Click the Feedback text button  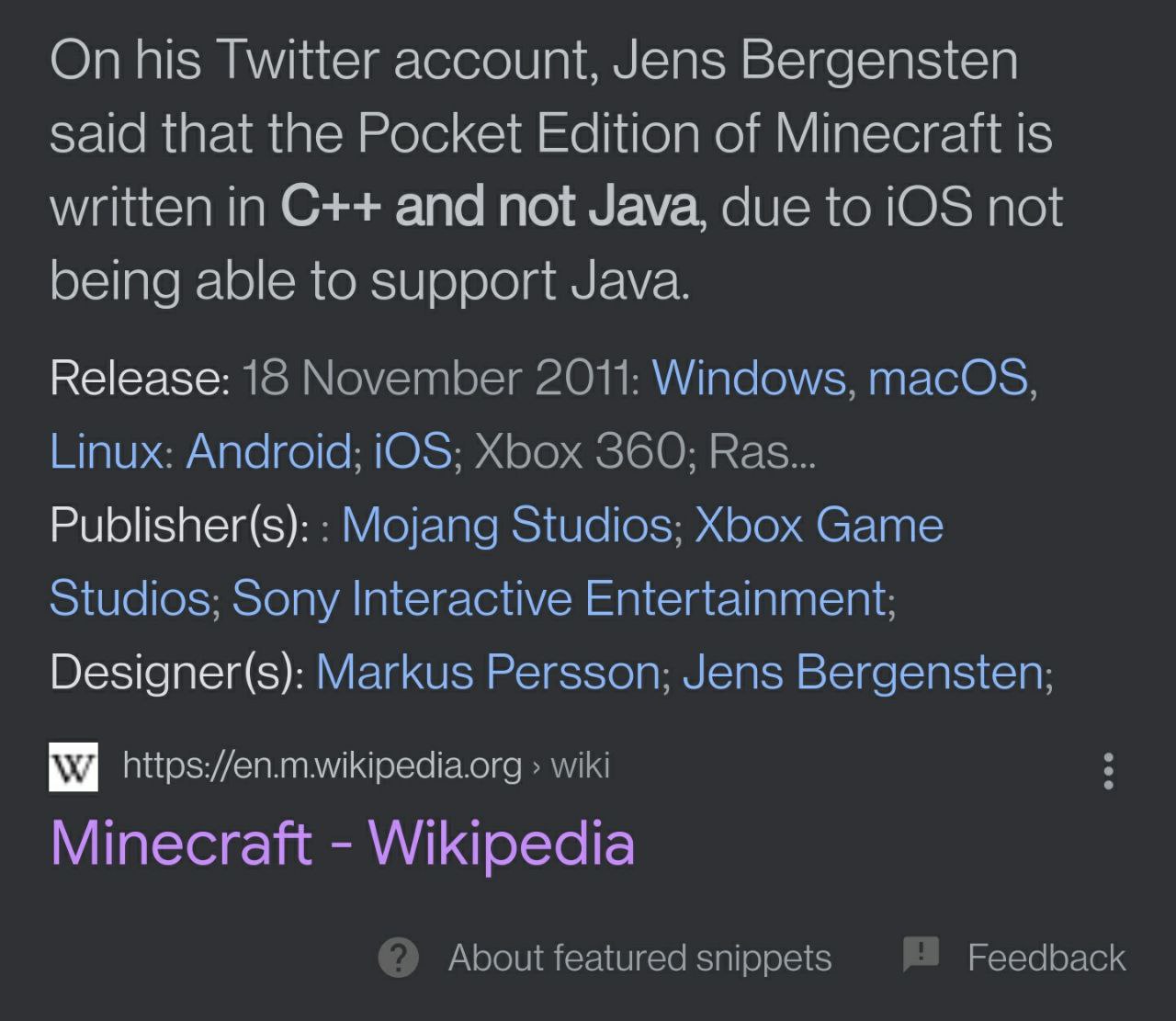pyautogui.click(x=1046, y=958)
